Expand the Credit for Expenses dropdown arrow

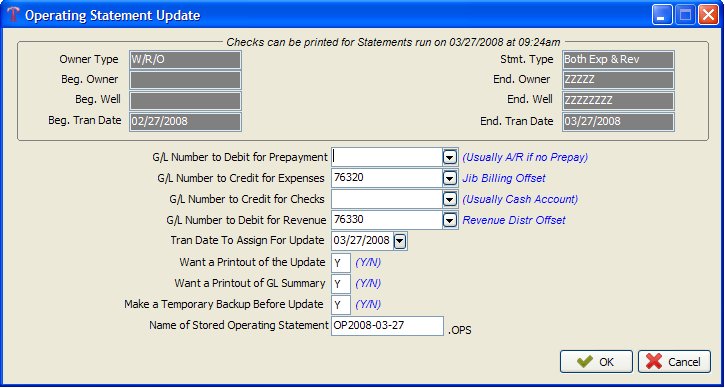click(449, 179)
